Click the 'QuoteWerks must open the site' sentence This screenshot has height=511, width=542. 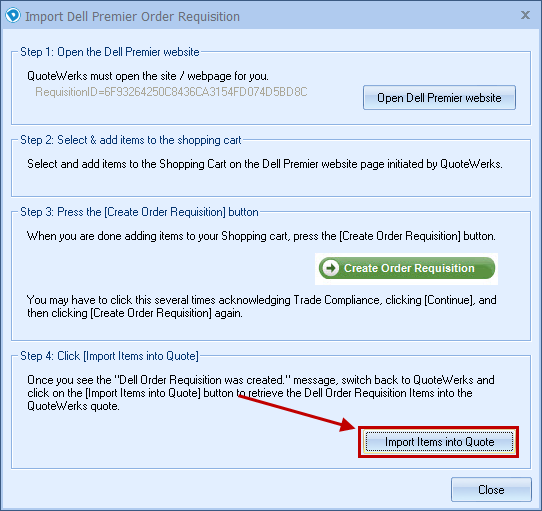pyautogui.click(x=148, y=76)
